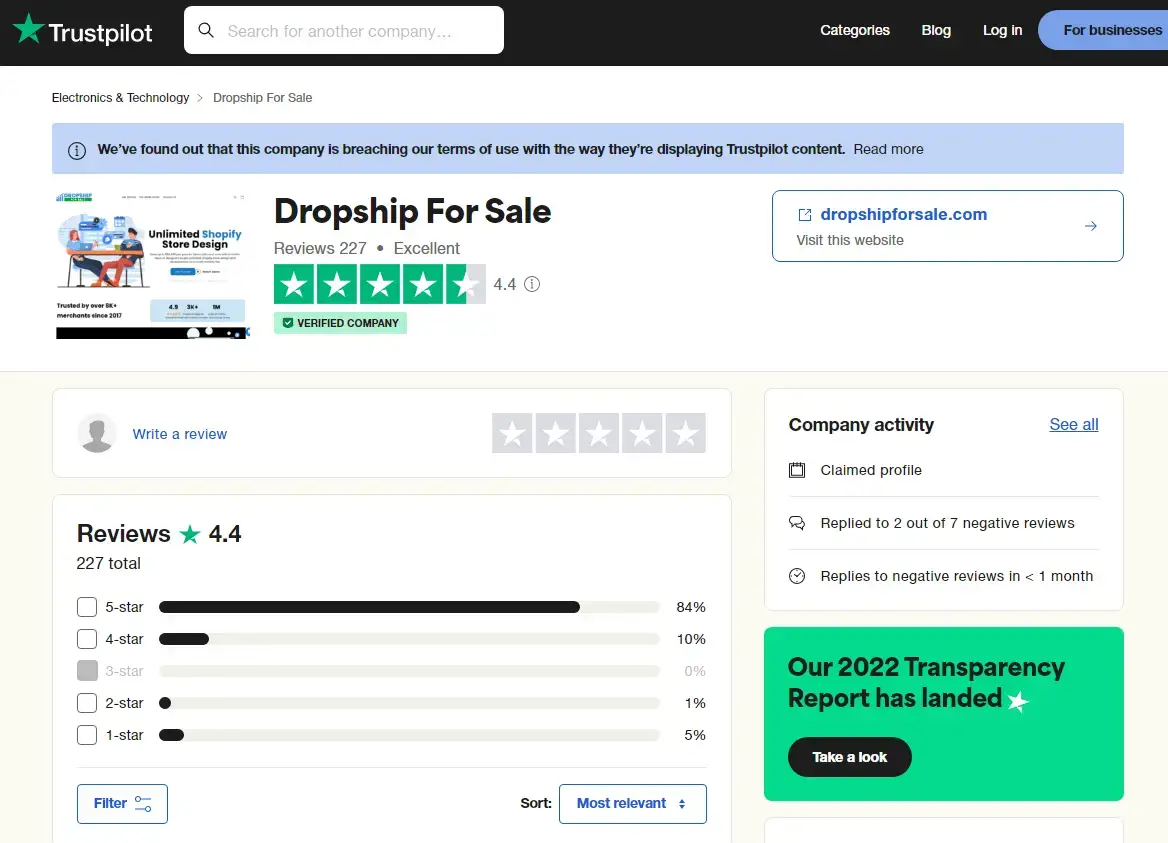Click the Dropship For Sale breadcrumb
The image size is (1168, 843).
(262, 98)
